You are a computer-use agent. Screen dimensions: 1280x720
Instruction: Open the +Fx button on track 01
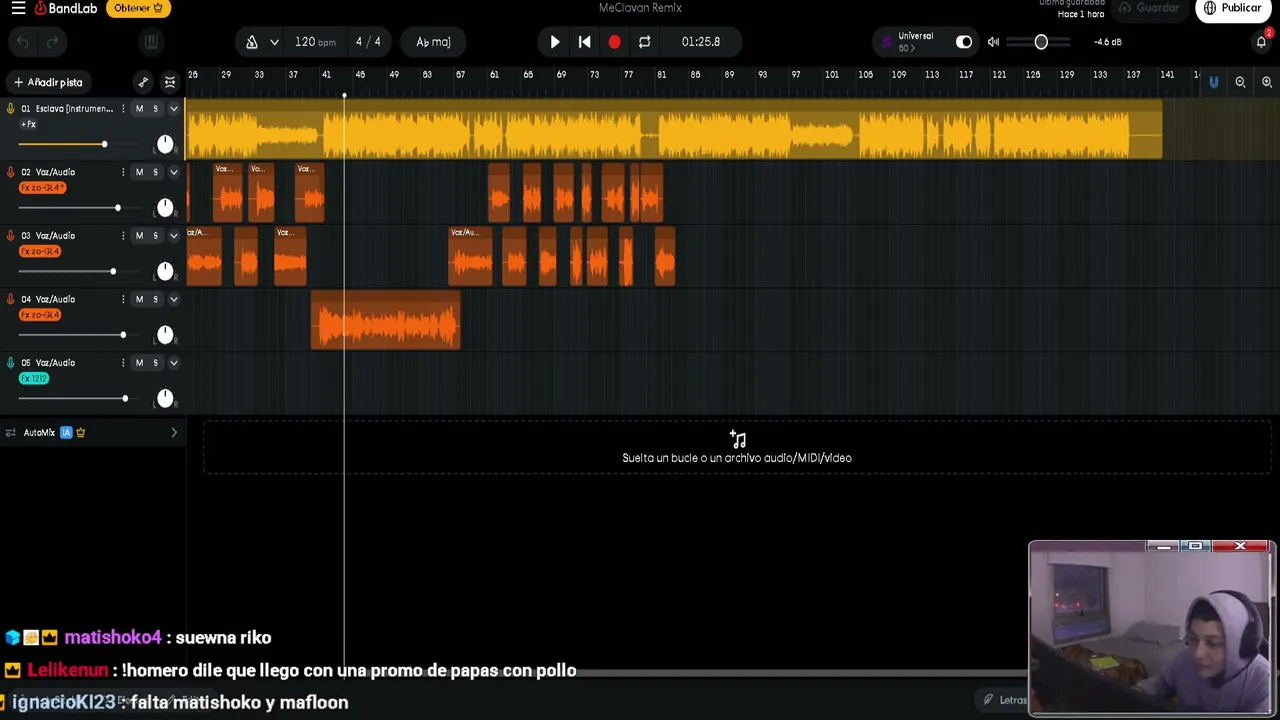(x=28, y=124)
